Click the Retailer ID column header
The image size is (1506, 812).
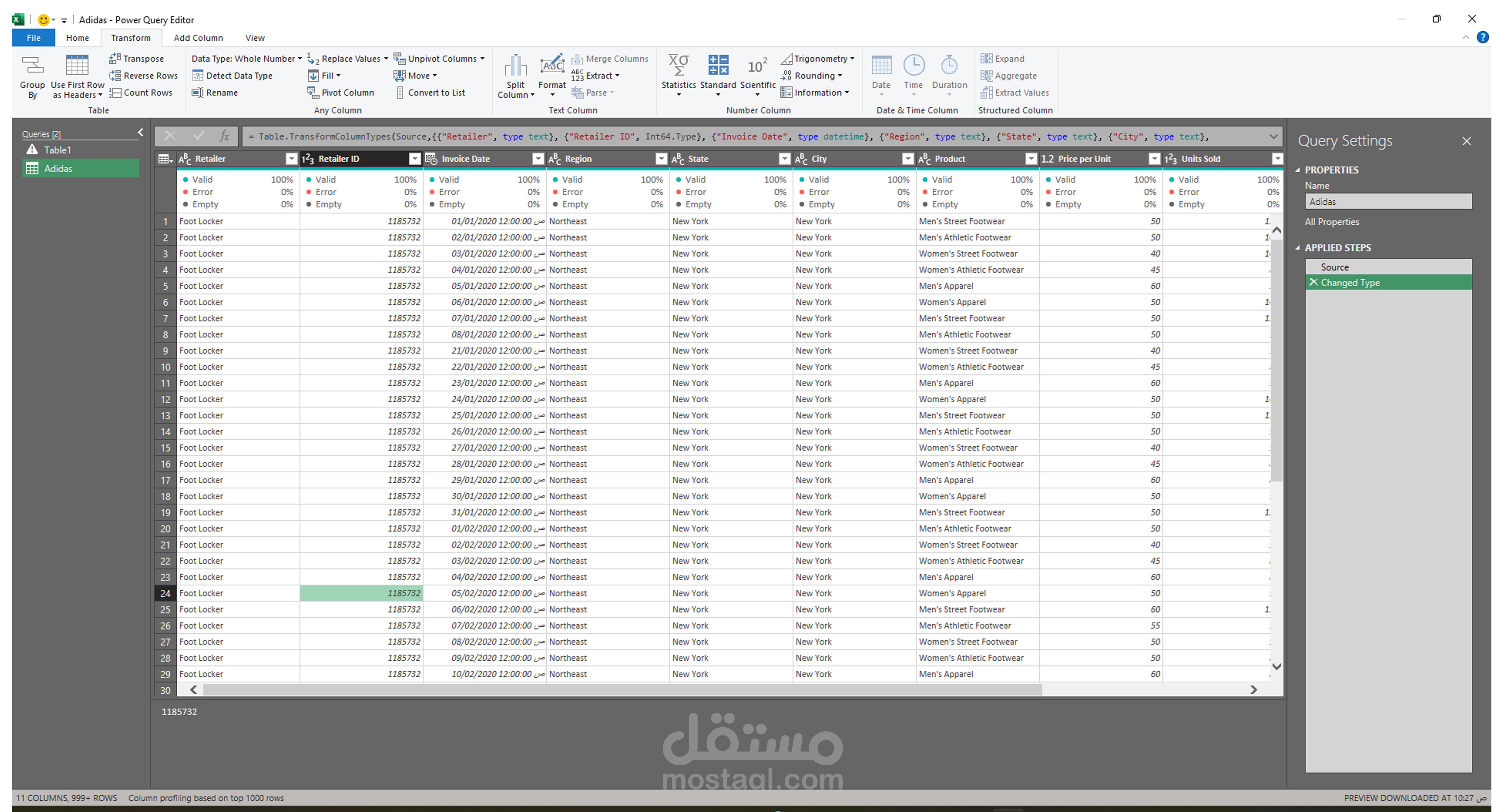(x=361, y=159)
